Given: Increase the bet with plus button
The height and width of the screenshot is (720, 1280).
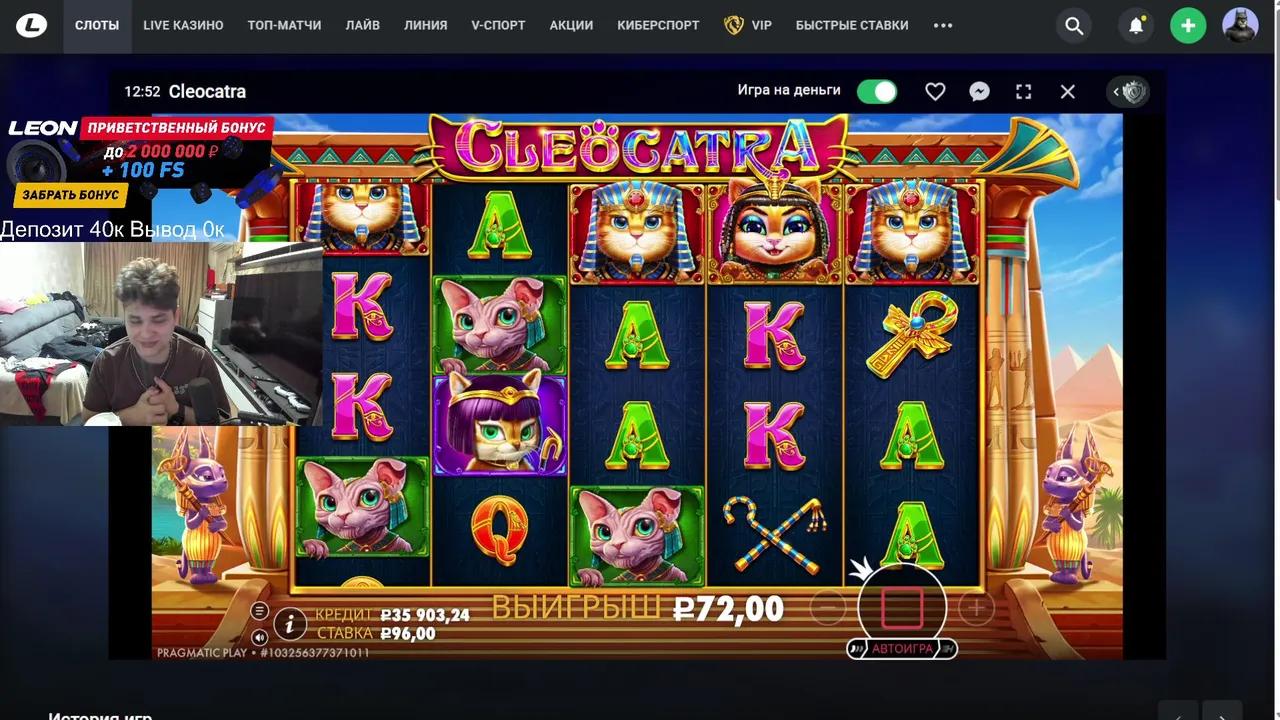Looking at the screenshot, I should tap(976, 607).
